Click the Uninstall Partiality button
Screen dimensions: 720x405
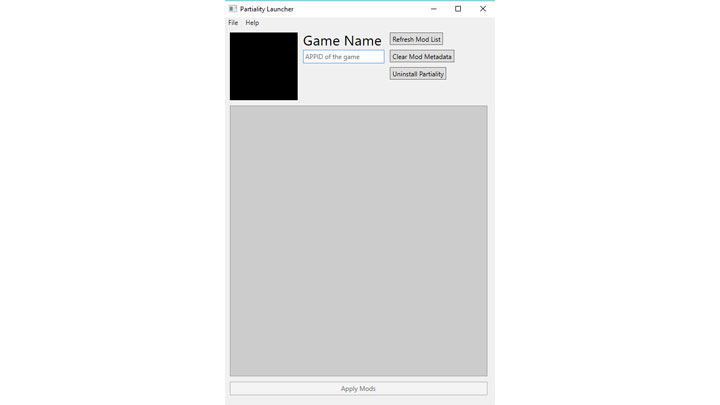point(418,74)
